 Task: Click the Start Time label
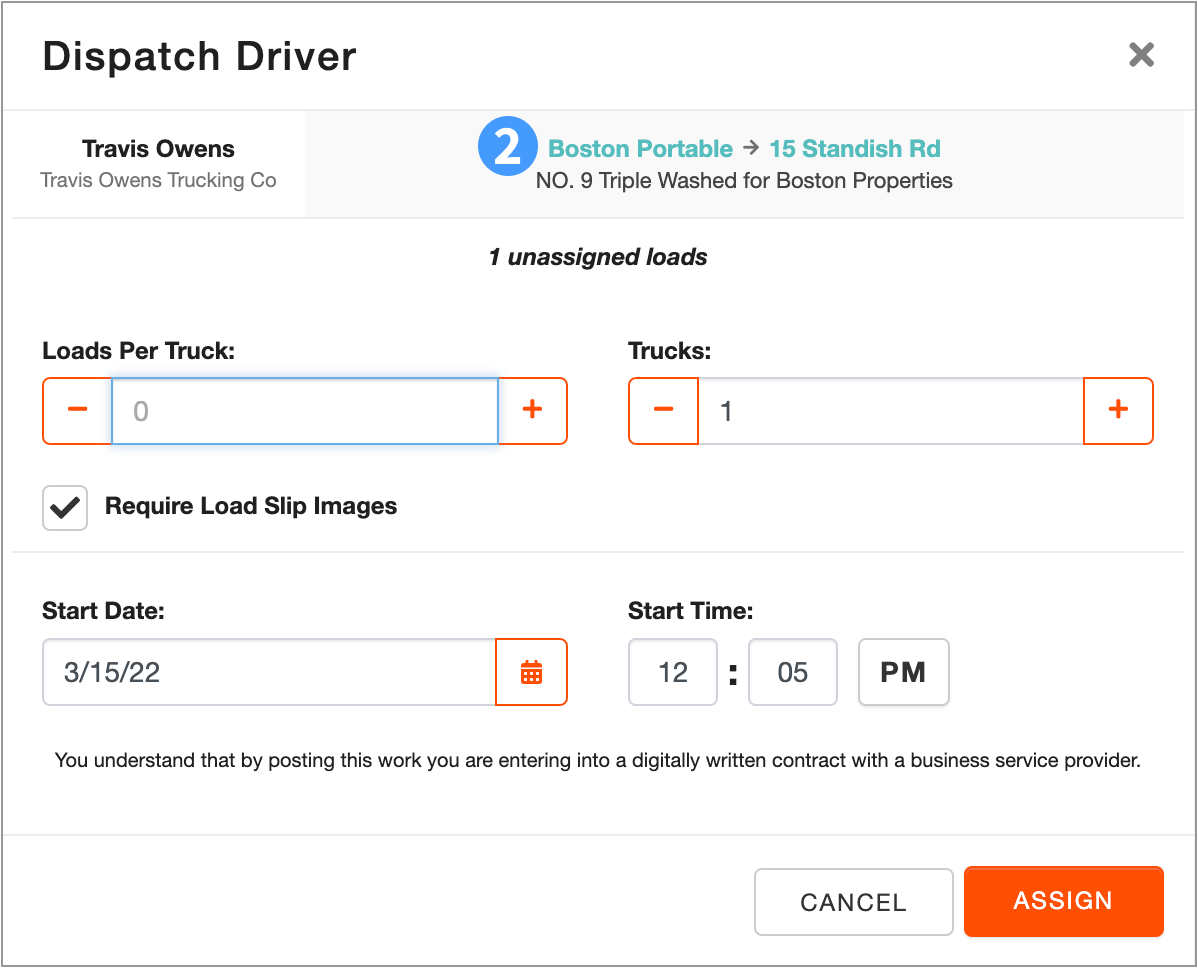click(691, 610)
